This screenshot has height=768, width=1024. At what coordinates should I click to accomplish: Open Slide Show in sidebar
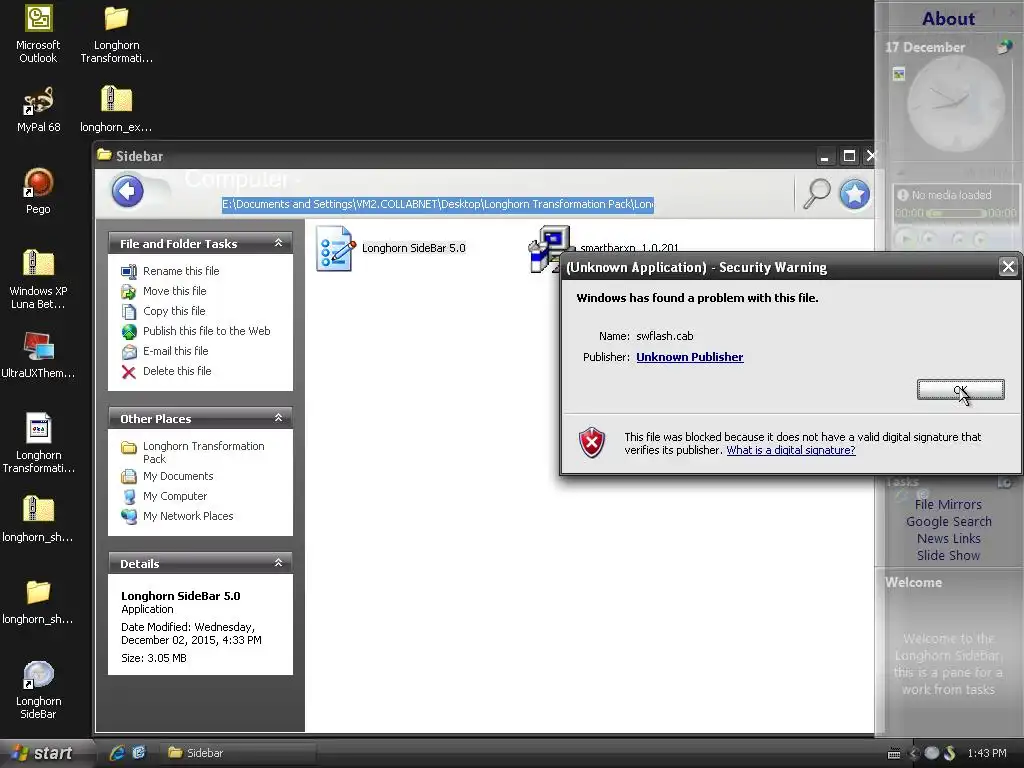[948, 556]
